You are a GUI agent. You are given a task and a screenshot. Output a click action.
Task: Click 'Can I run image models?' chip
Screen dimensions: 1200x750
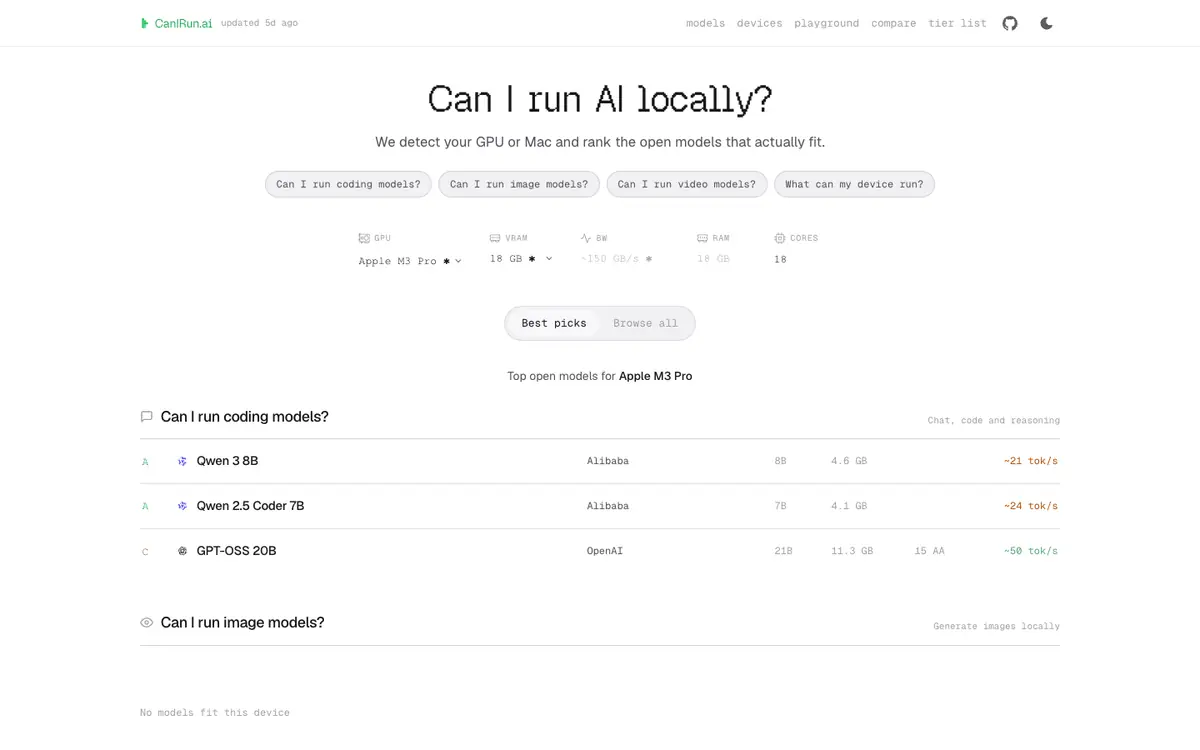pyautogui.click(x=519, y=184)
